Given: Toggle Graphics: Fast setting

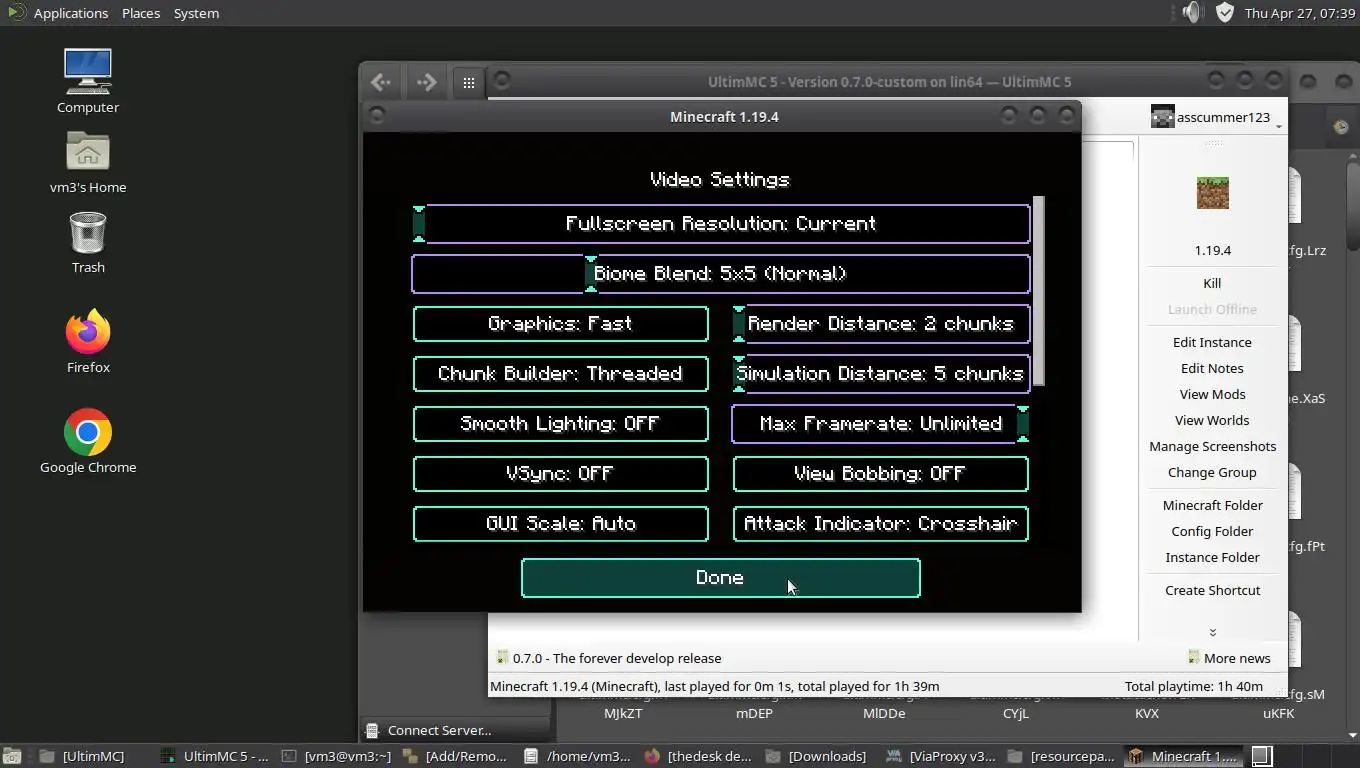Looking at the screenshot, I should click(561, 324).
